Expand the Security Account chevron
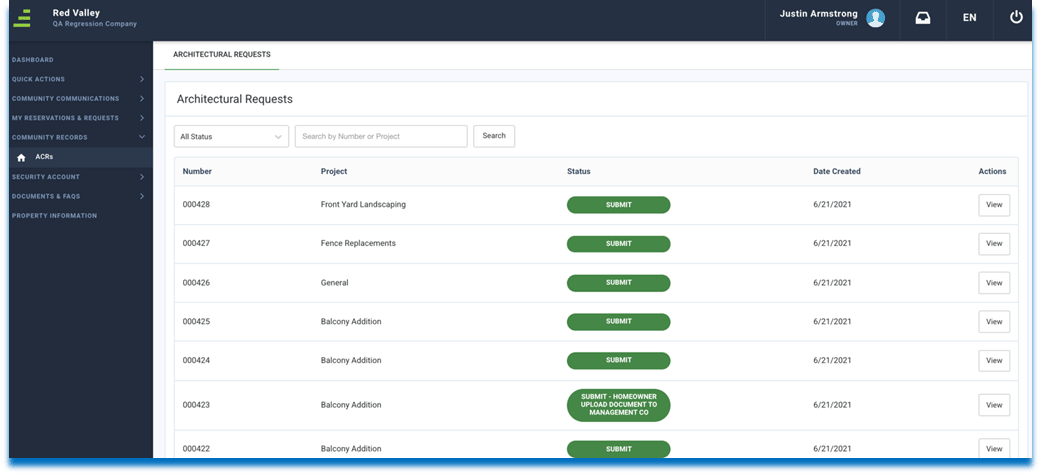 (x=142, y=177)
